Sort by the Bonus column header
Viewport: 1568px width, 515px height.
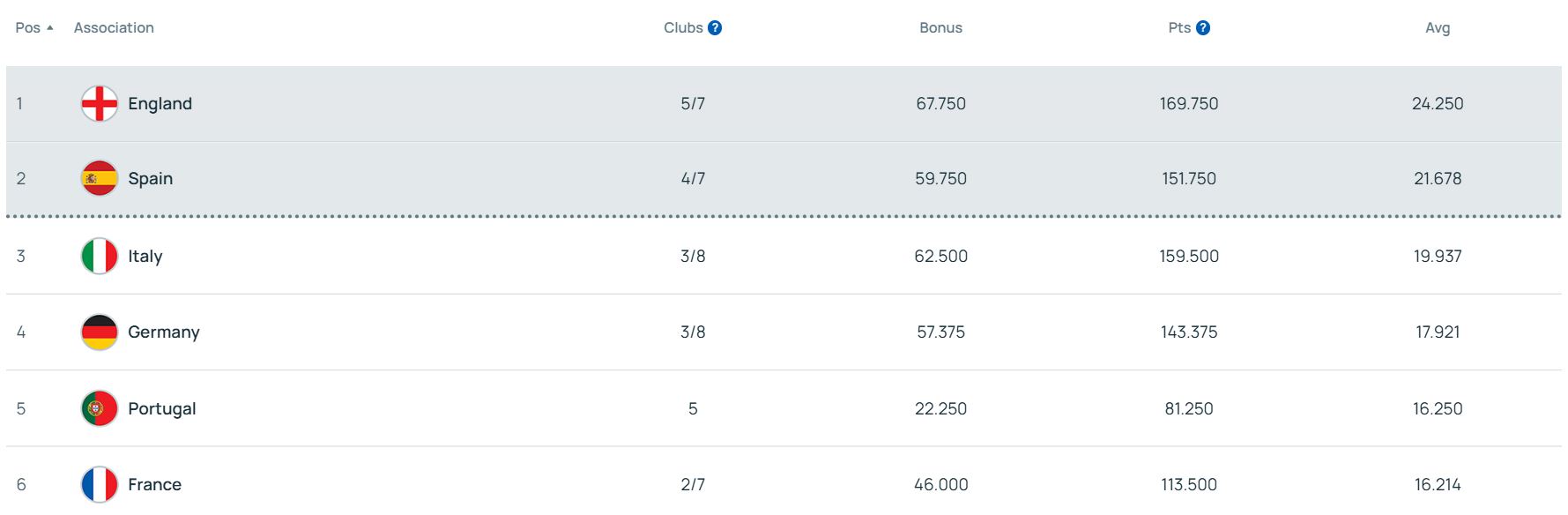tap(940, 28)
